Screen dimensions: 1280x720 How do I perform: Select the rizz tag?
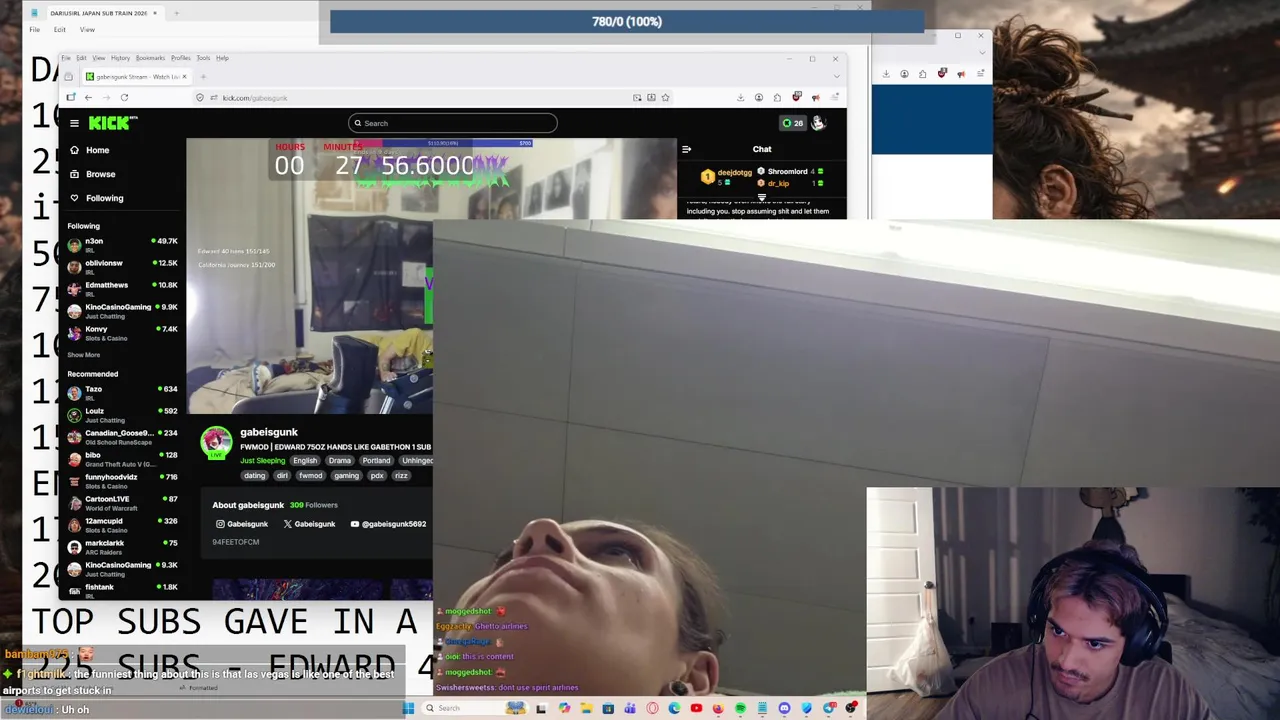point(401,476)
